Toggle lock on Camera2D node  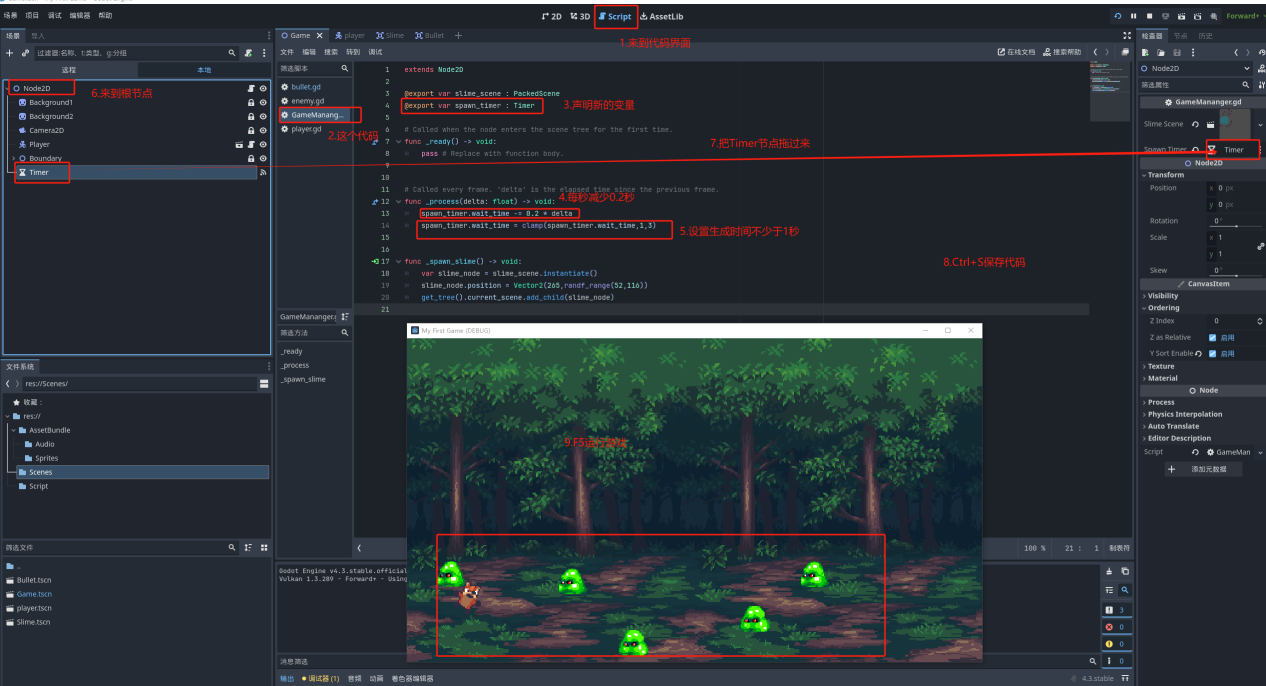pyautogui.click(x=251, y=130)
